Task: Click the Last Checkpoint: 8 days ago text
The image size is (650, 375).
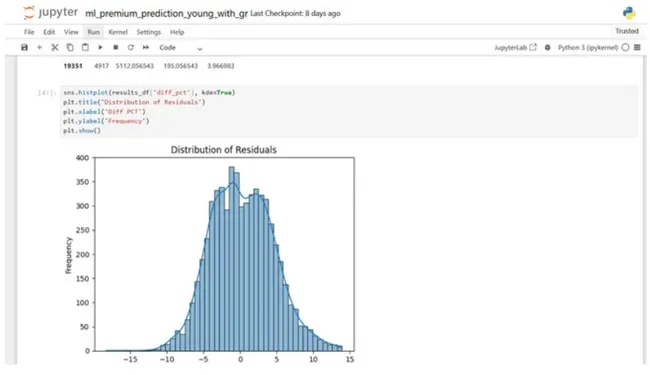Action: 295,13
